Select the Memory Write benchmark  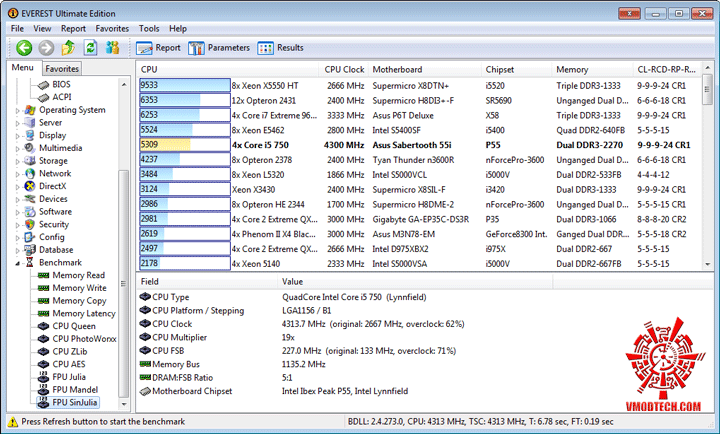tap(79, 288)
